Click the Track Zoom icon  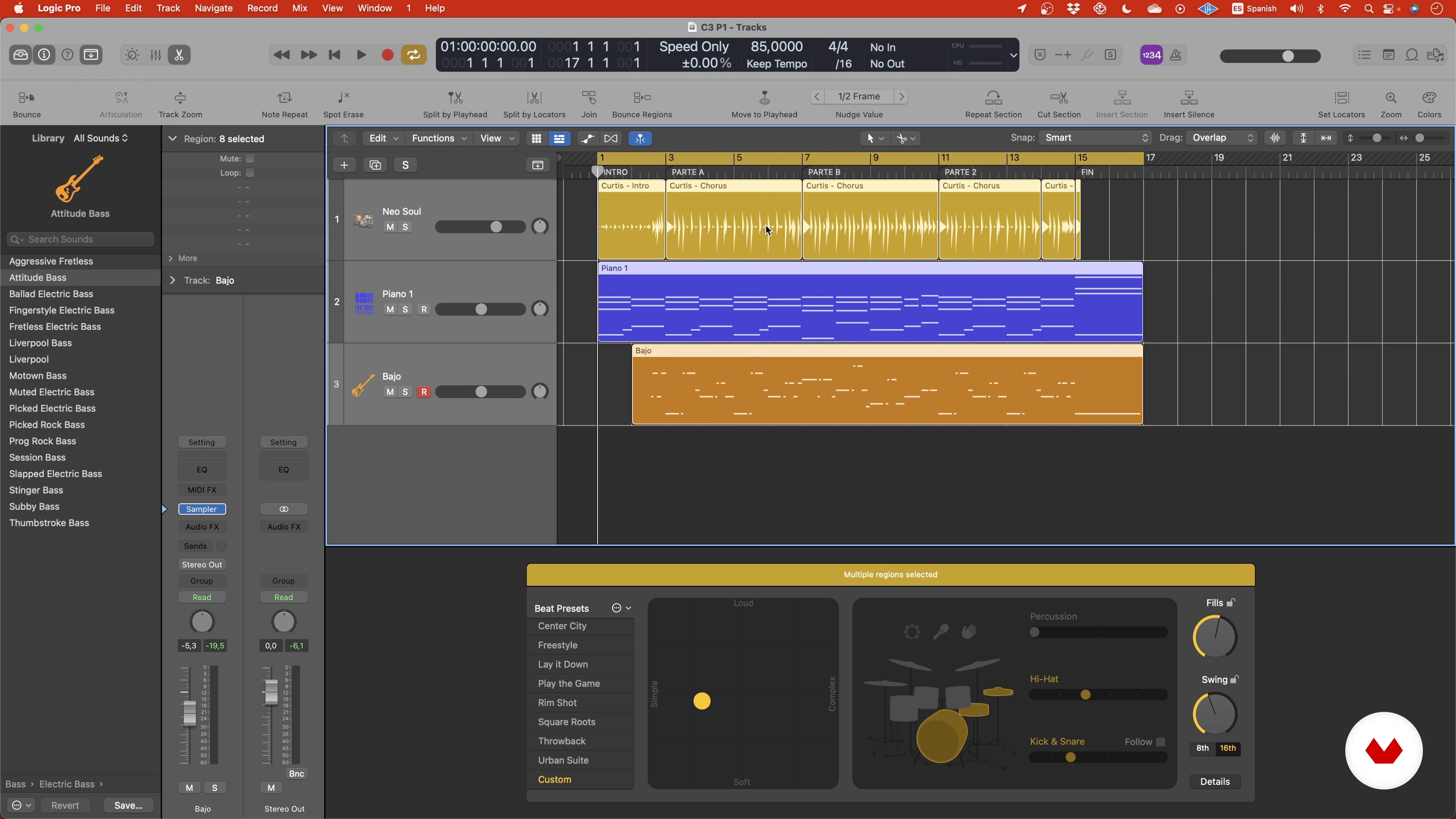180,98
